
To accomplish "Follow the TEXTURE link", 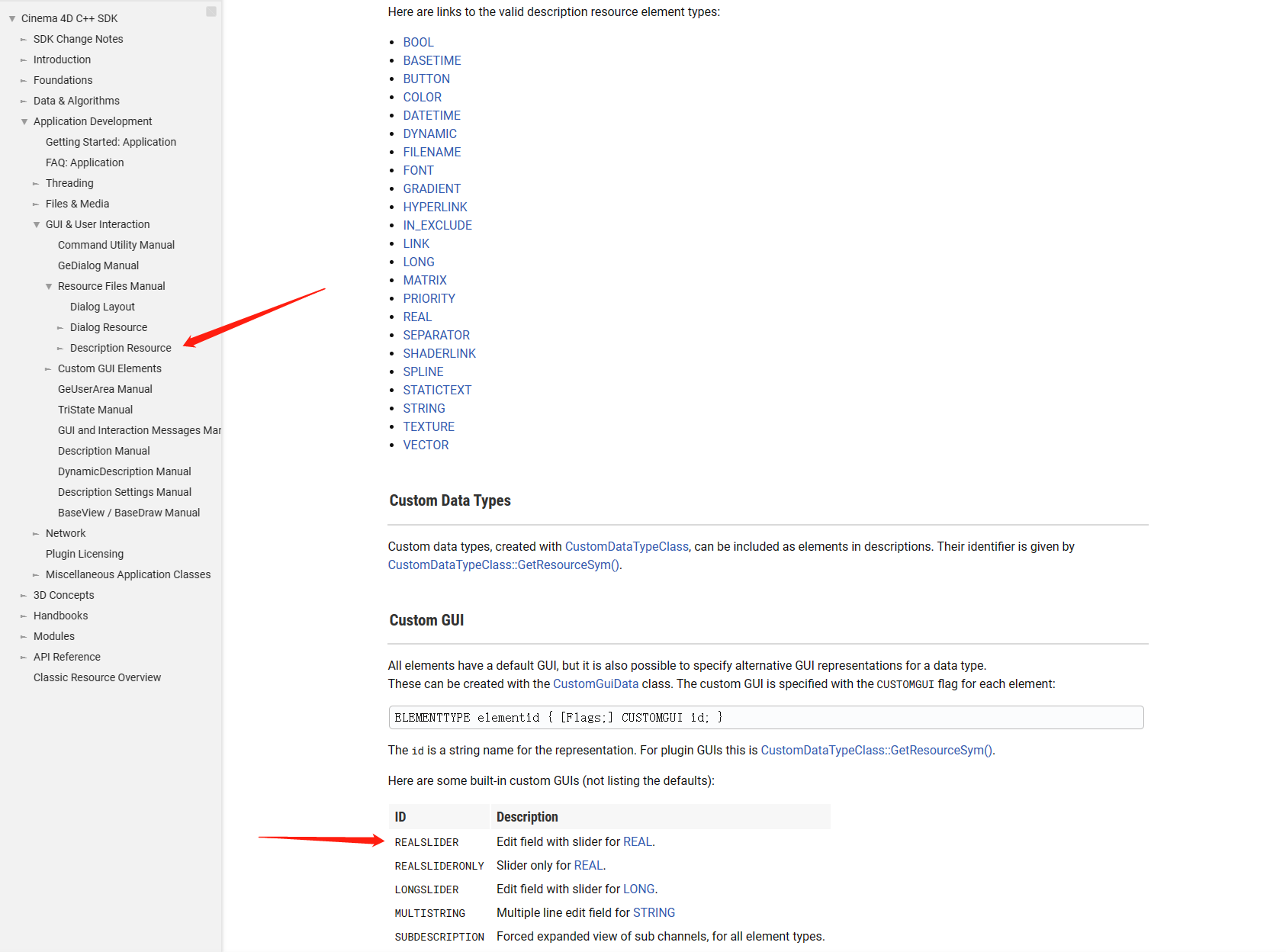I will pyautogui.click(x=429, y=426).
